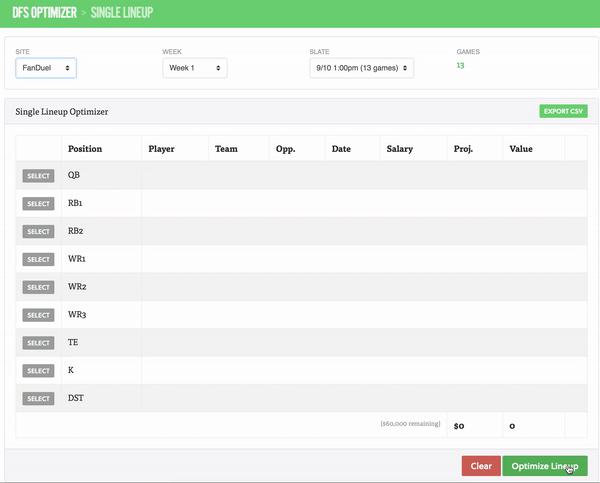This screenshot has width=600, height=483.
Task: Click the QB position label
Action: pos(74,175)
